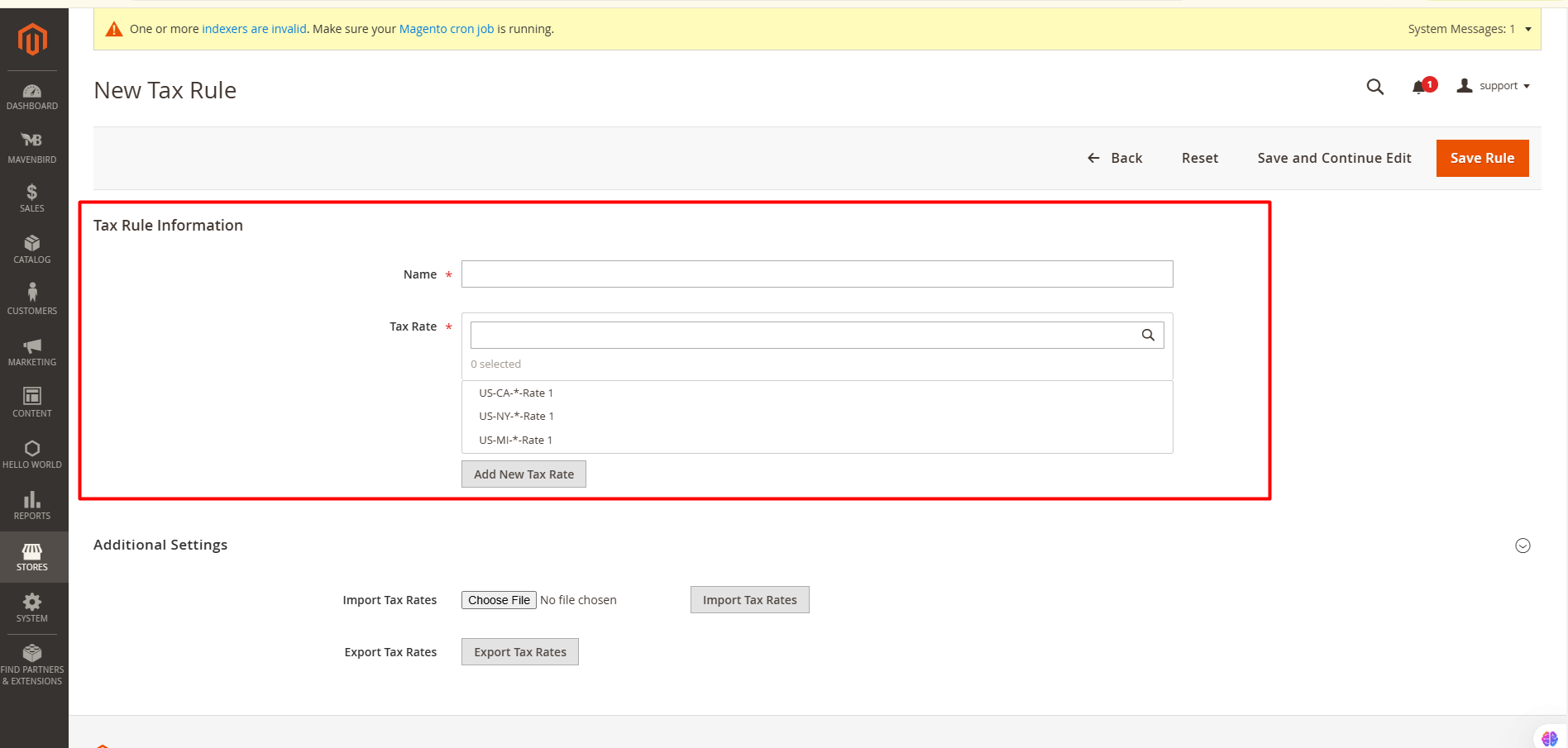The height and width of the screenshot is (748, 1568).
Task: Open the Catalog menu
Action: (x=32, y=250)
